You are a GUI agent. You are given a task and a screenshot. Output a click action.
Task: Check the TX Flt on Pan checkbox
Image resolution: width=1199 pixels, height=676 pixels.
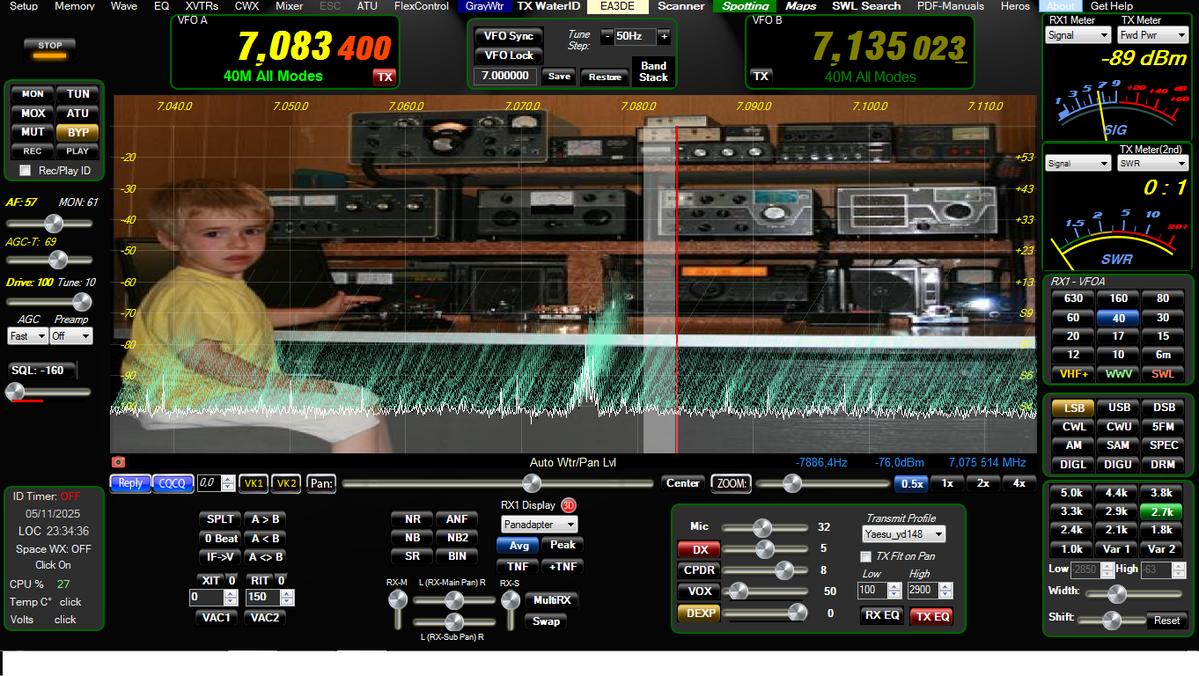pos(866,556)
